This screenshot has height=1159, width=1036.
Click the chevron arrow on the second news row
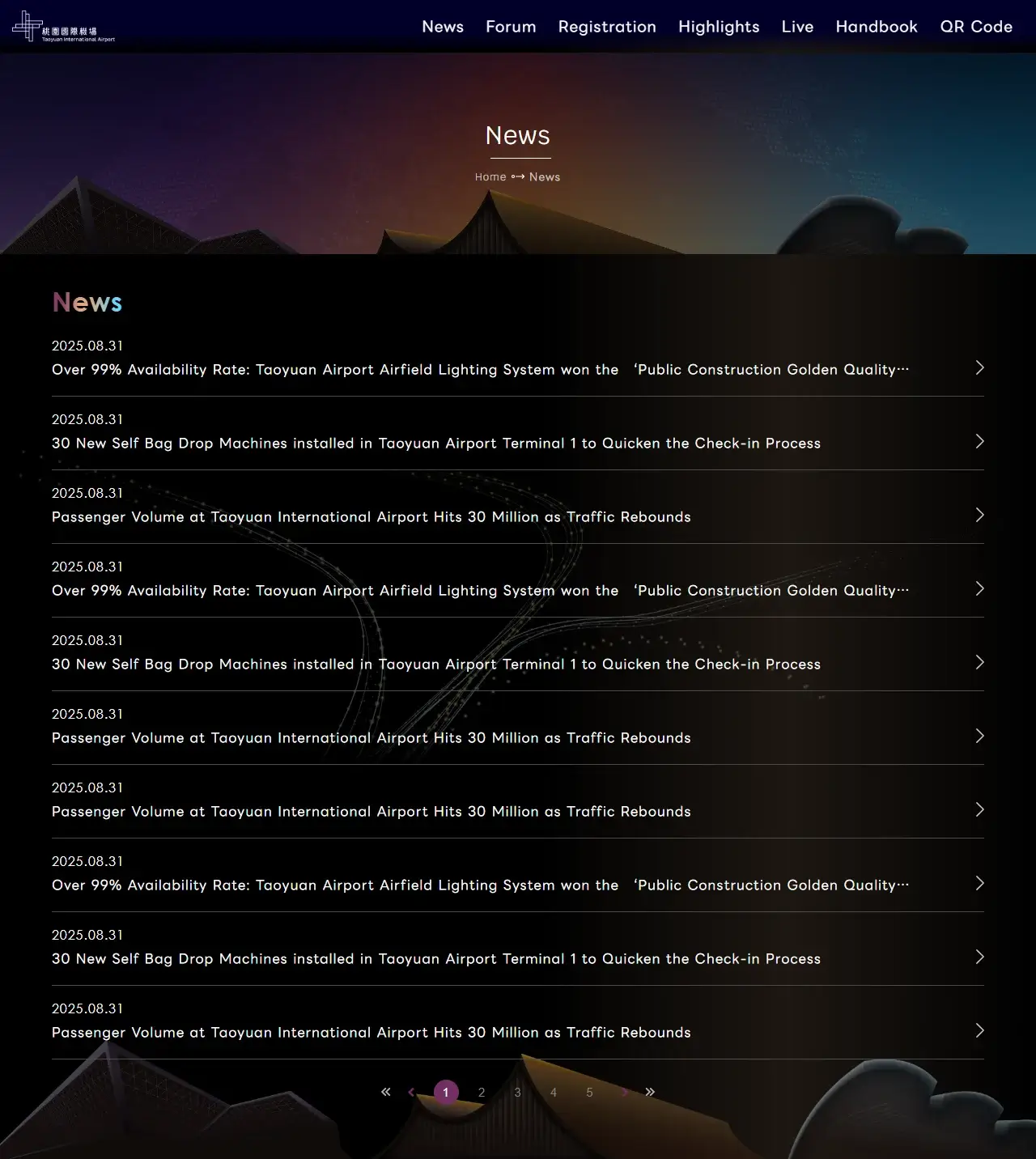979,441
